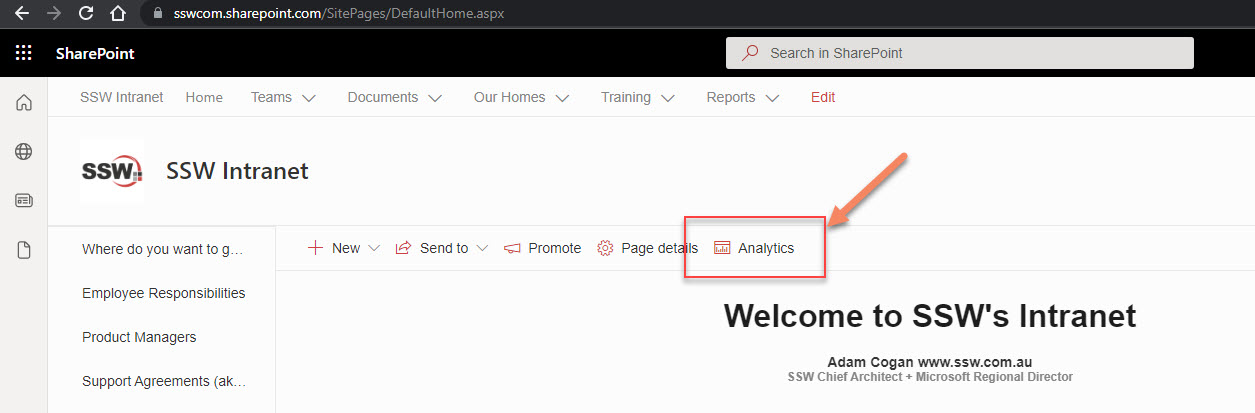1255x413 pixels.
Task: Open page Analytics
Action: (x=754, y=248)
